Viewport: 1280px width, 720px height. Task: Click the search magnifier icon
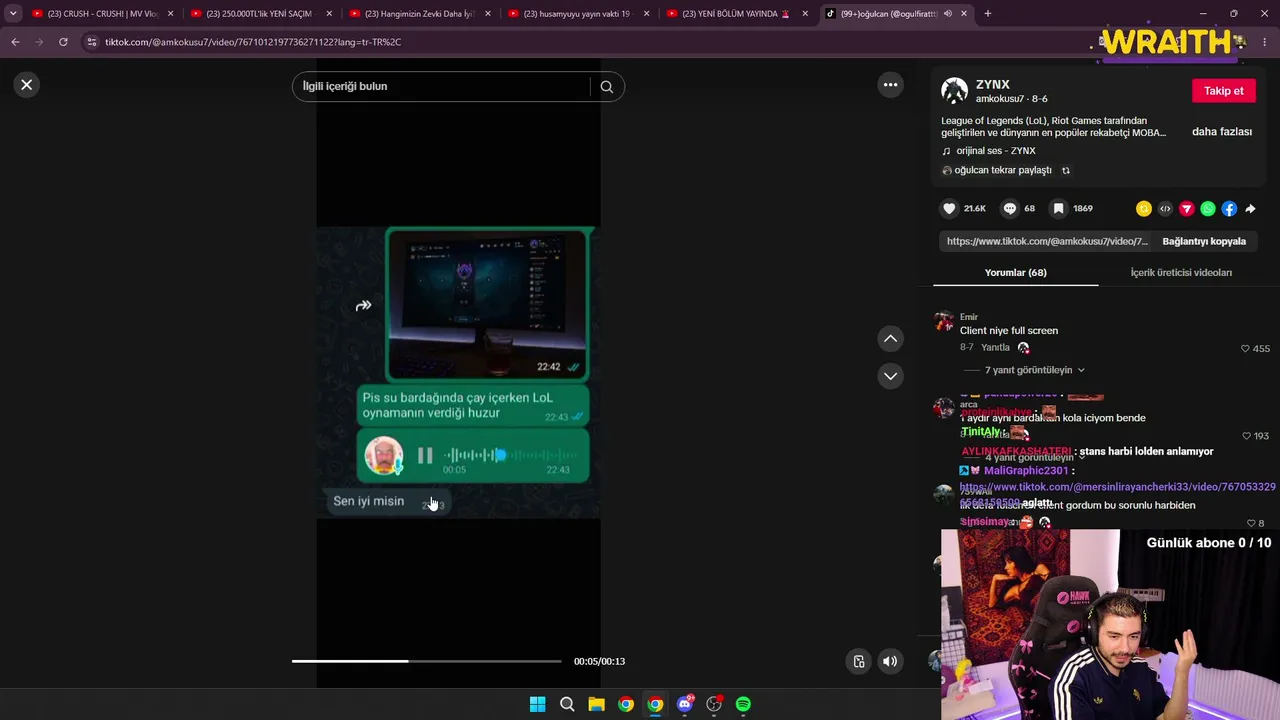606,87
